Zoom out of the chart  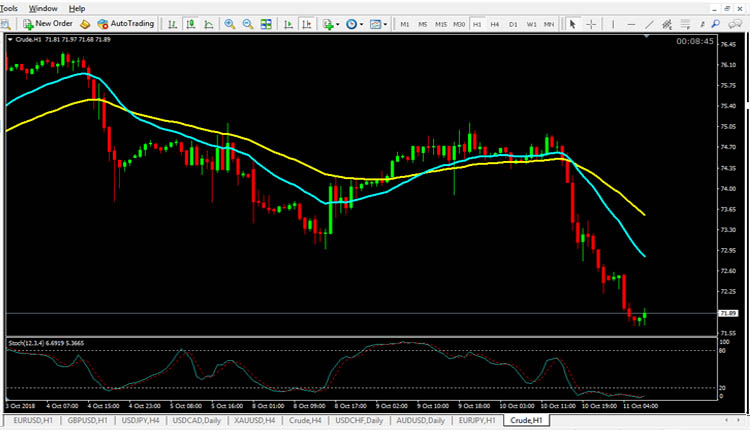click(248, 24)
